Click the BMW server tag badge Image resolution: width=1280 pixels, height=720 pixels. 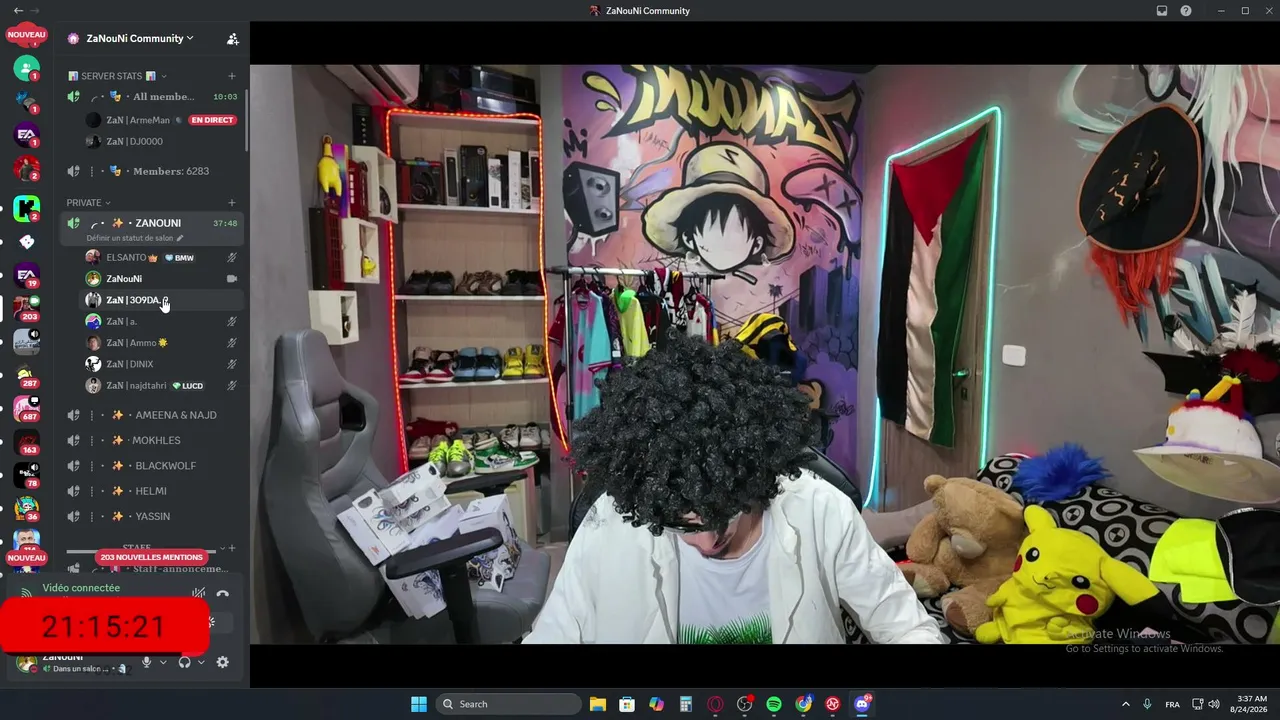pyautogui.click(x=180, y=258)
